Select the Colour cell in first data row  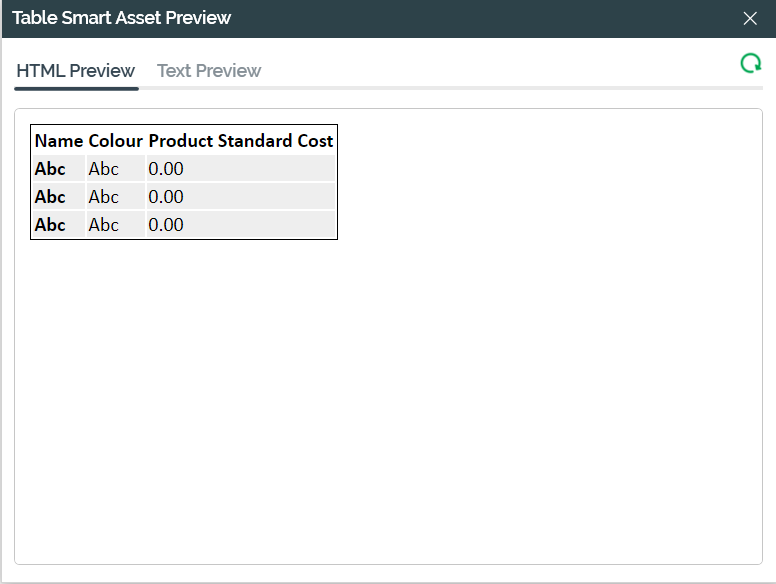point(104,169)
